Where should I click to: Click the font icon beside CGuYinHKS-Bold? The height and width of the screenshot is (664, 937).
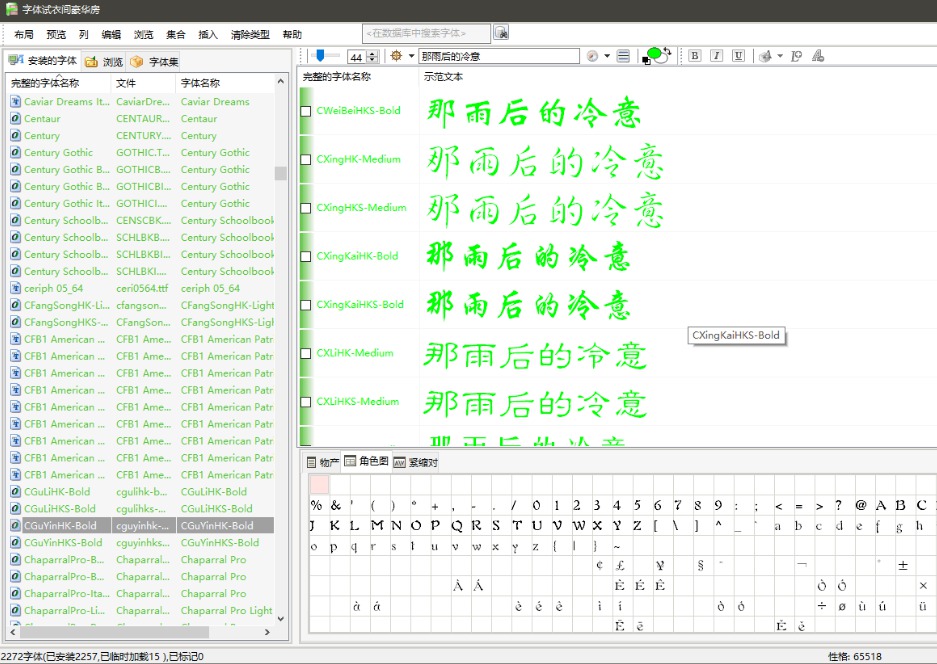[x=16, y=543]
